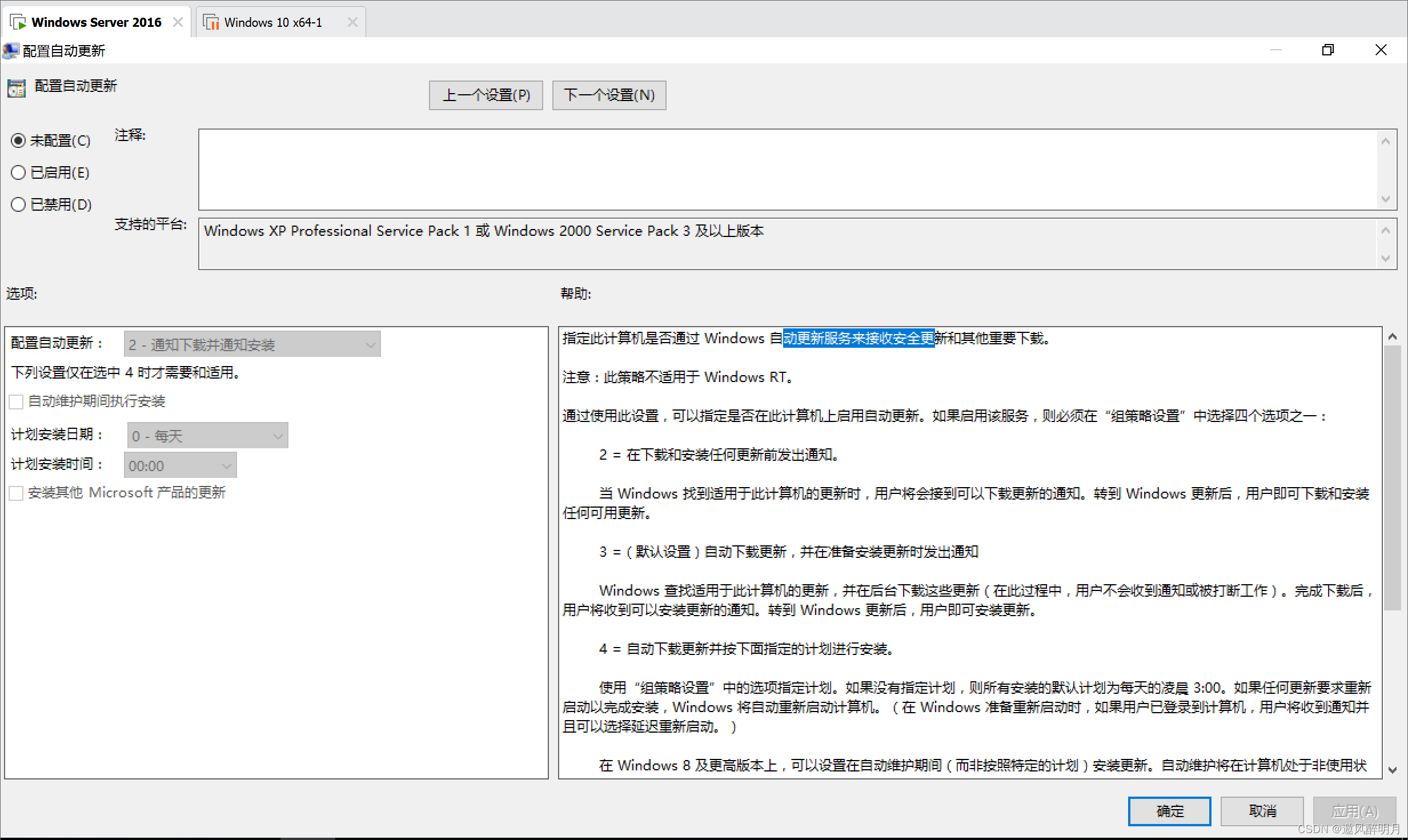The height and width of the screenshot is (840, 1408).
Task: Select the 已禁用(D) radio button
Action: (x=18, y=204)
